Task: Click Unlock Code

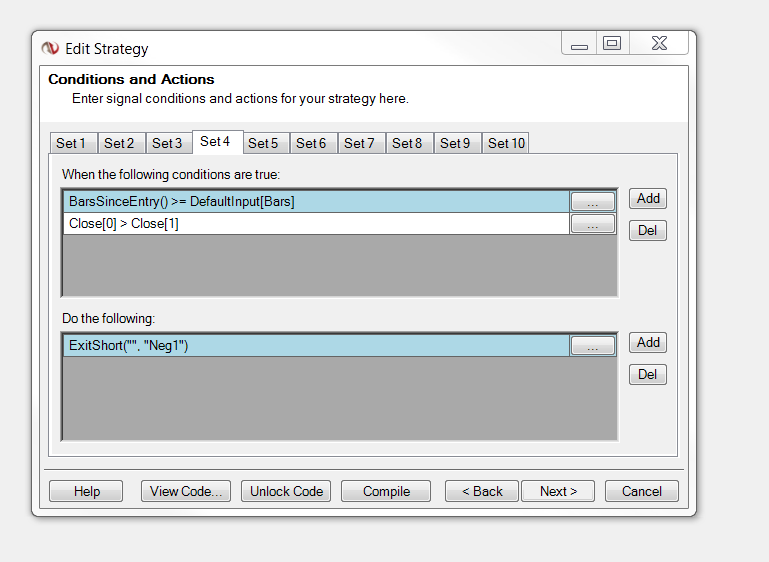Action: point(286,491)
